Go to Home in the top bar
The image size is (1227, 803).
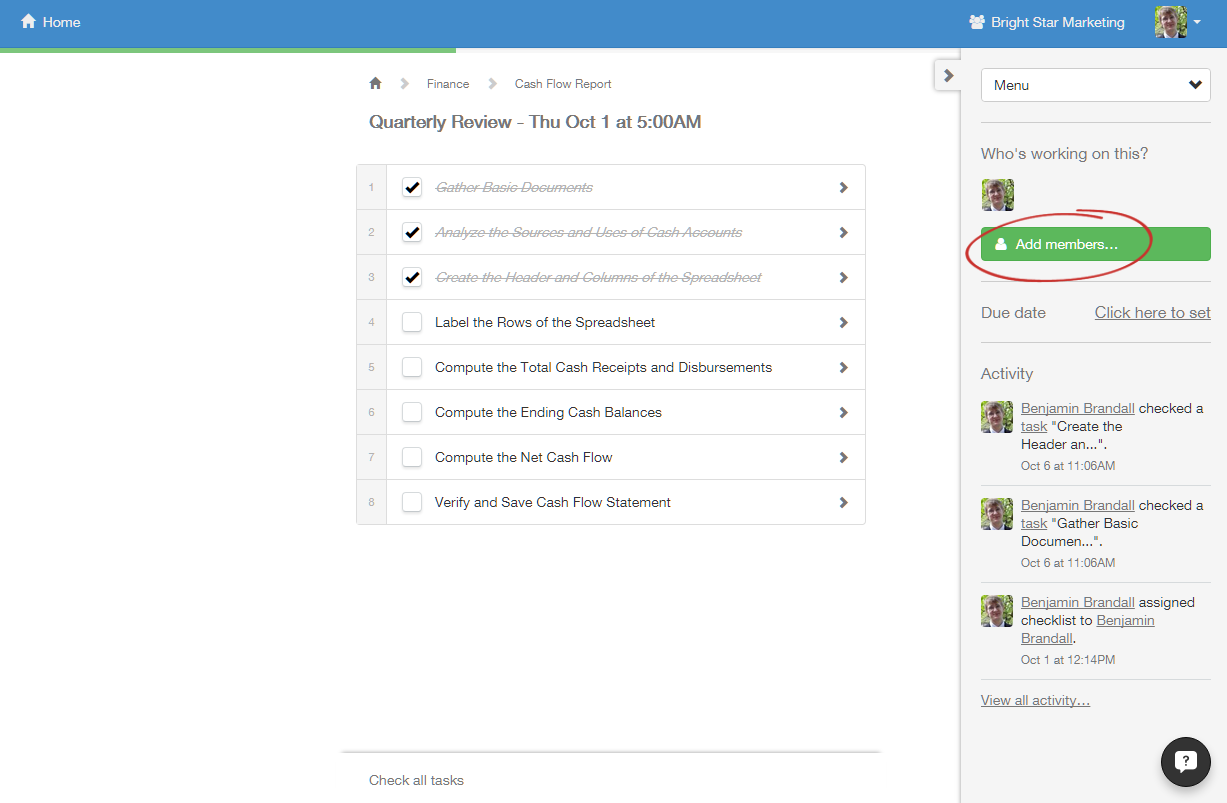click(x=51, y=22)
